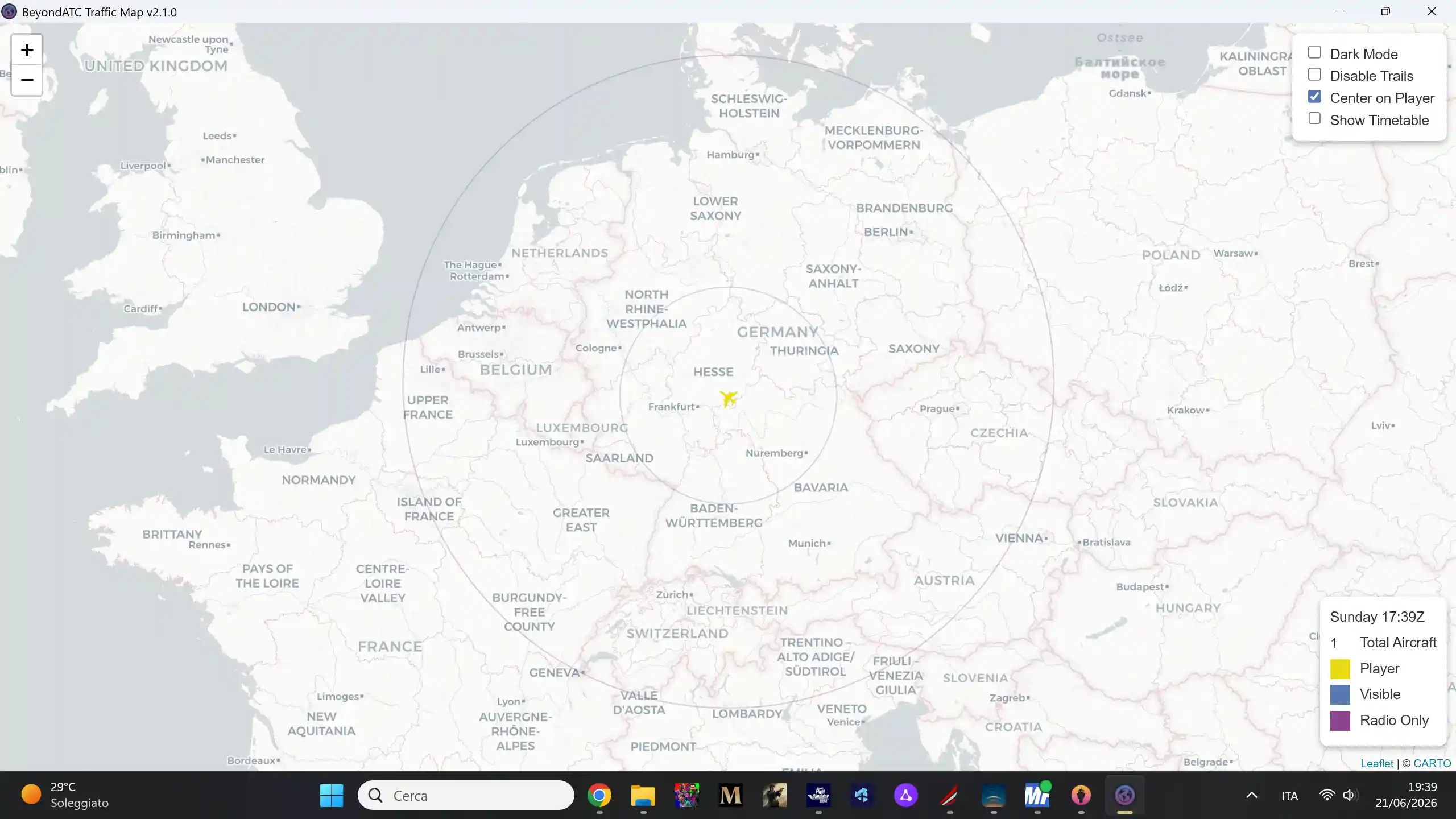
Task: Open the Windows Start menu
Action: click(332, 795)
